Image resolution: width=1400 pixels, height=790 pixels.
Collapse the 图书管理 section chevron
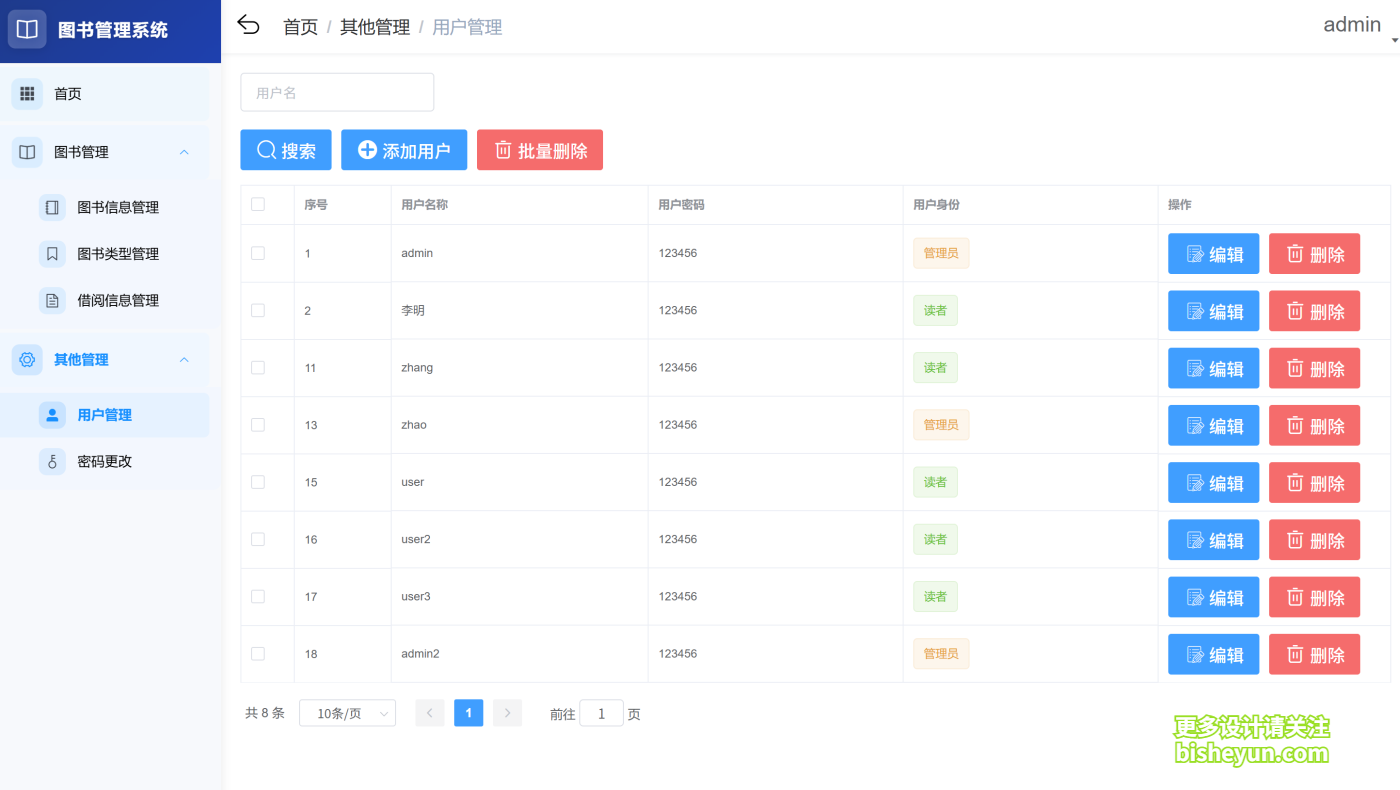(x=184, y=152)
